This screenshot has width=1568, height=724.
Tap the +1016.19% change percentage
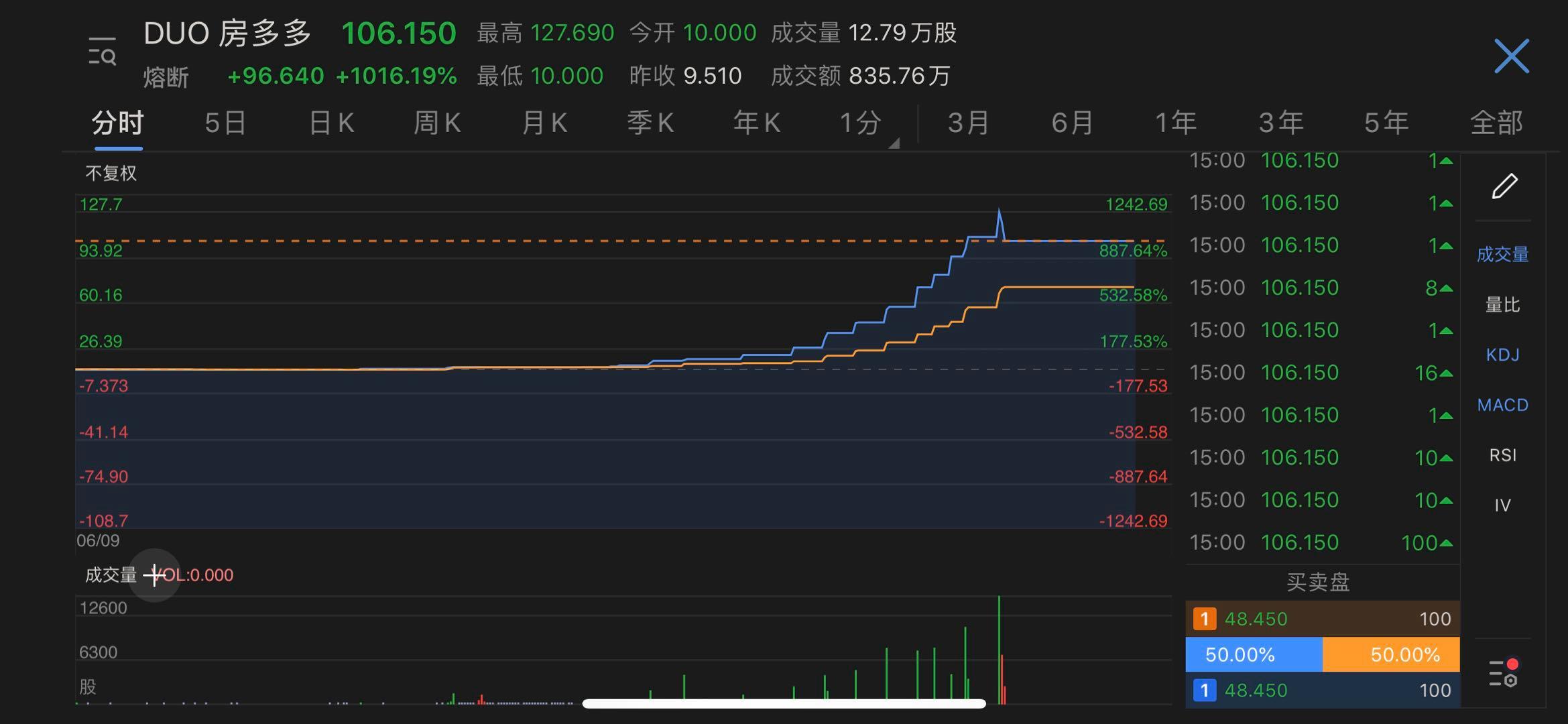(396, 76)
